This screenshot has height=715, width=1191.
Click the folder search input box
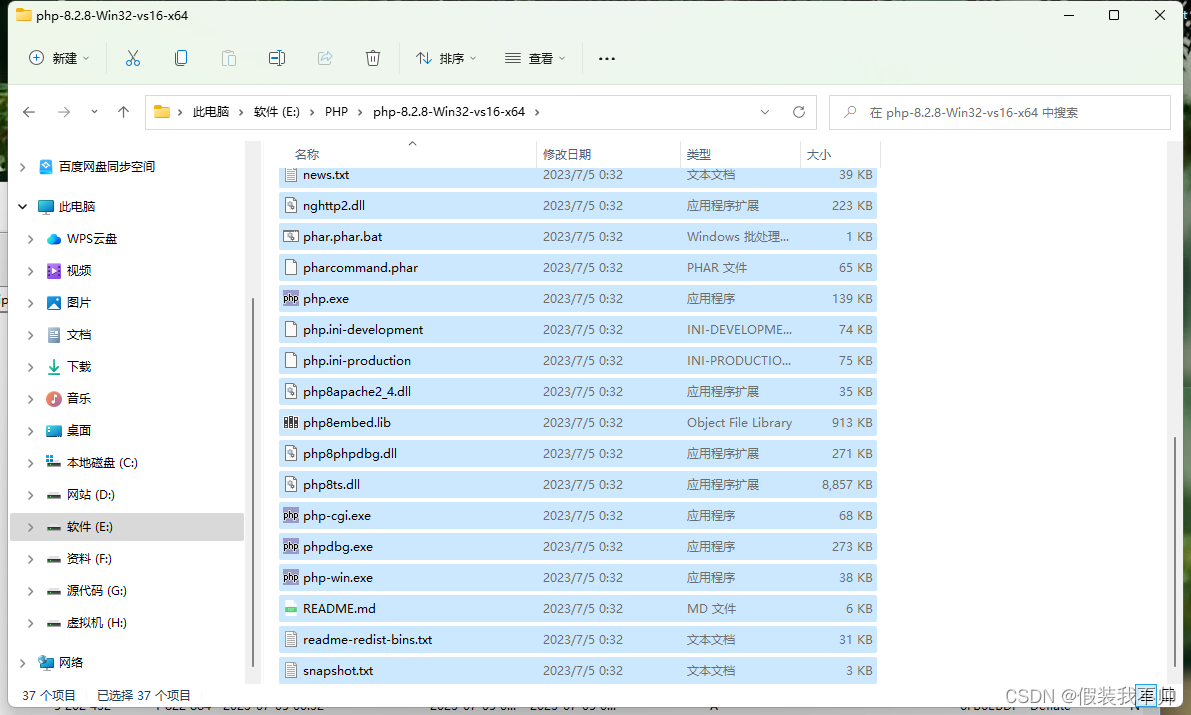coord(1000,112)
